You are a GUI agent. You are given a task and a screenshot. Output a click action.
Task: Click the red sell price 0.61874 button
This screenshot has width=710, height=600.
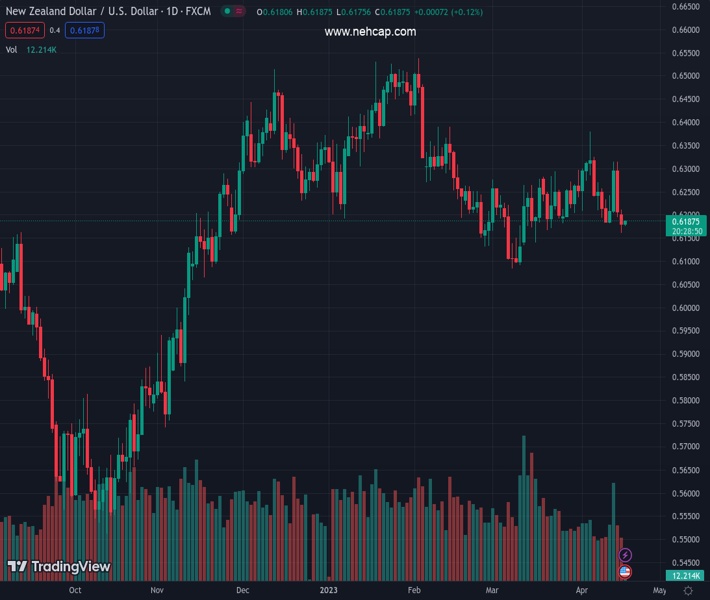click(x=23, y=30)
